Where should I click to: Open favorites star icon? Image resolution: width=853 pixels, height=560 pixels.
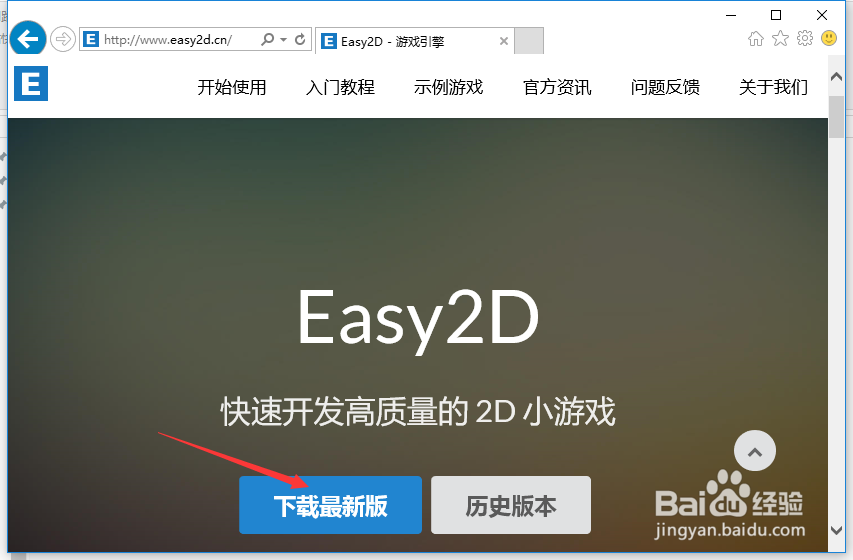[780, 38]
